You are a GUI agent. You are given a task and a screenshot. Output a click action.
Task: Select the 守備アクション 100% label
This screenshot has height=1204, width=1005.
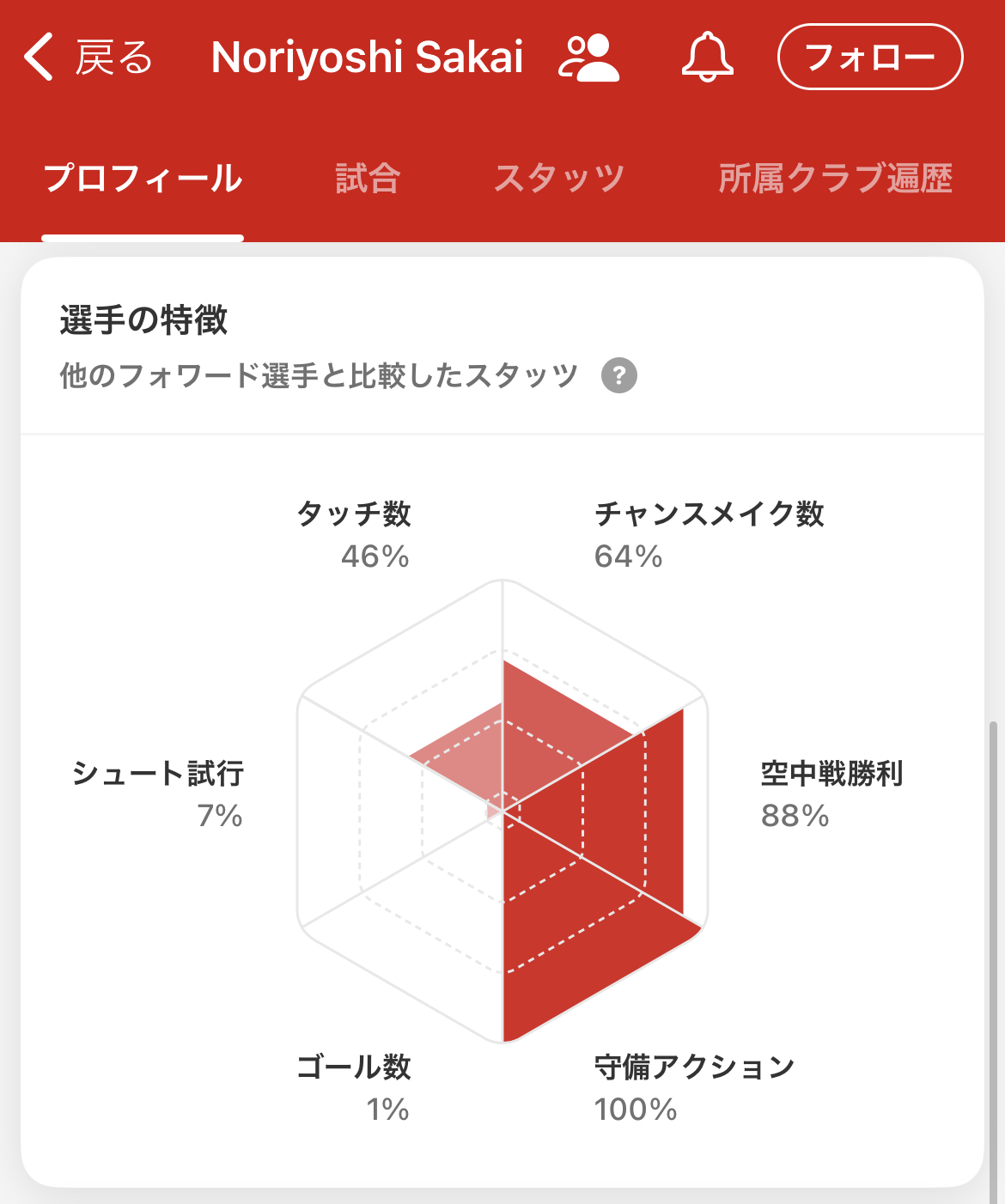[x=695, y=1087]
